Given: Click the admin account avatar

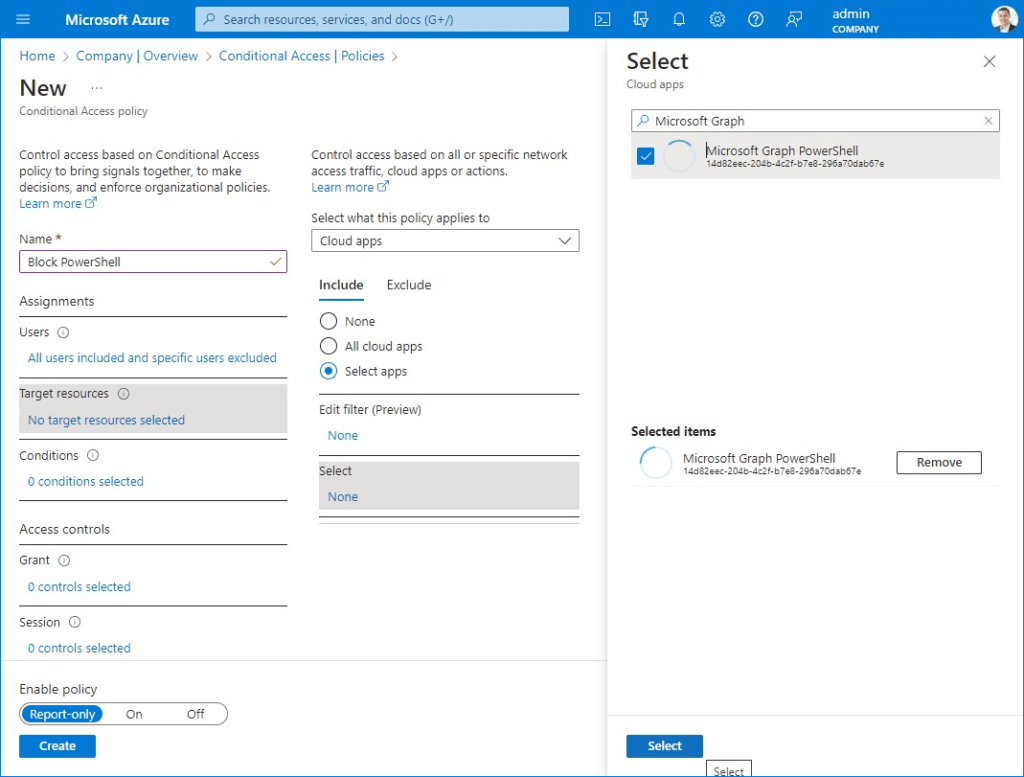Looking at the screenshot, I should (1003, 19).
